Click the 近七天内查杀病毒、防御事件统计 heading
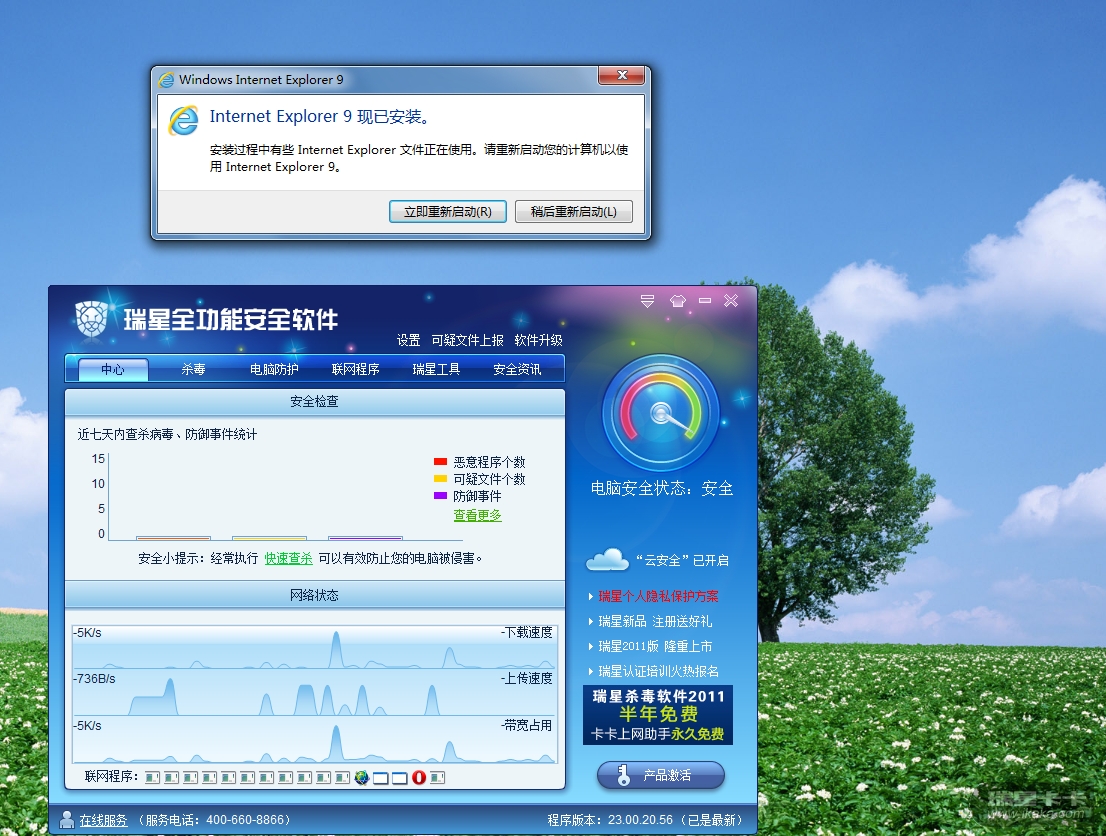 pyautogui.click(x=167, y=434)
